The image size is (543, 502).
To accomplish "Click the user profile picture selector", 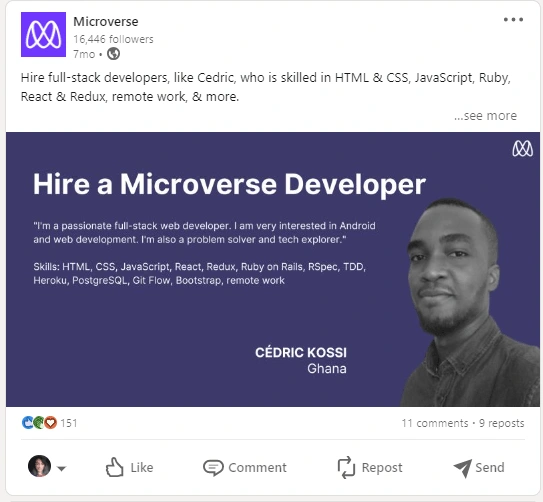I will tap(39, 466).
